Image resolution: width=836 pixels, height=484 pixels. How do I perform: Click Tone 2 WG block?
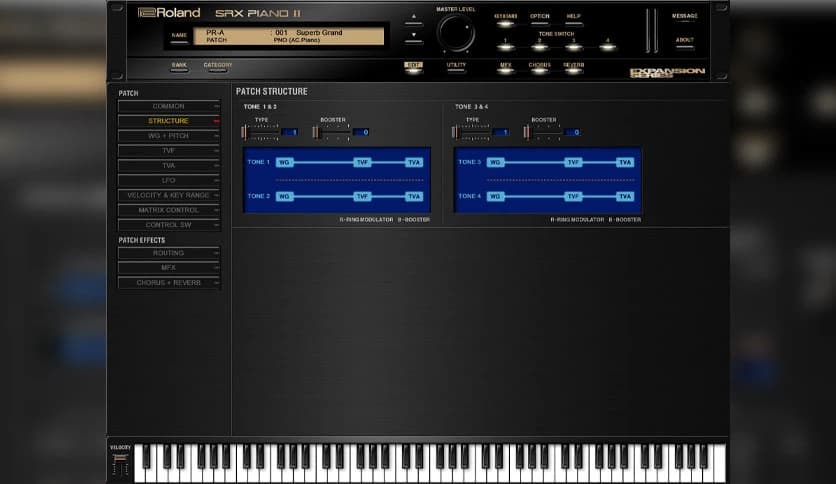point(284,197)
